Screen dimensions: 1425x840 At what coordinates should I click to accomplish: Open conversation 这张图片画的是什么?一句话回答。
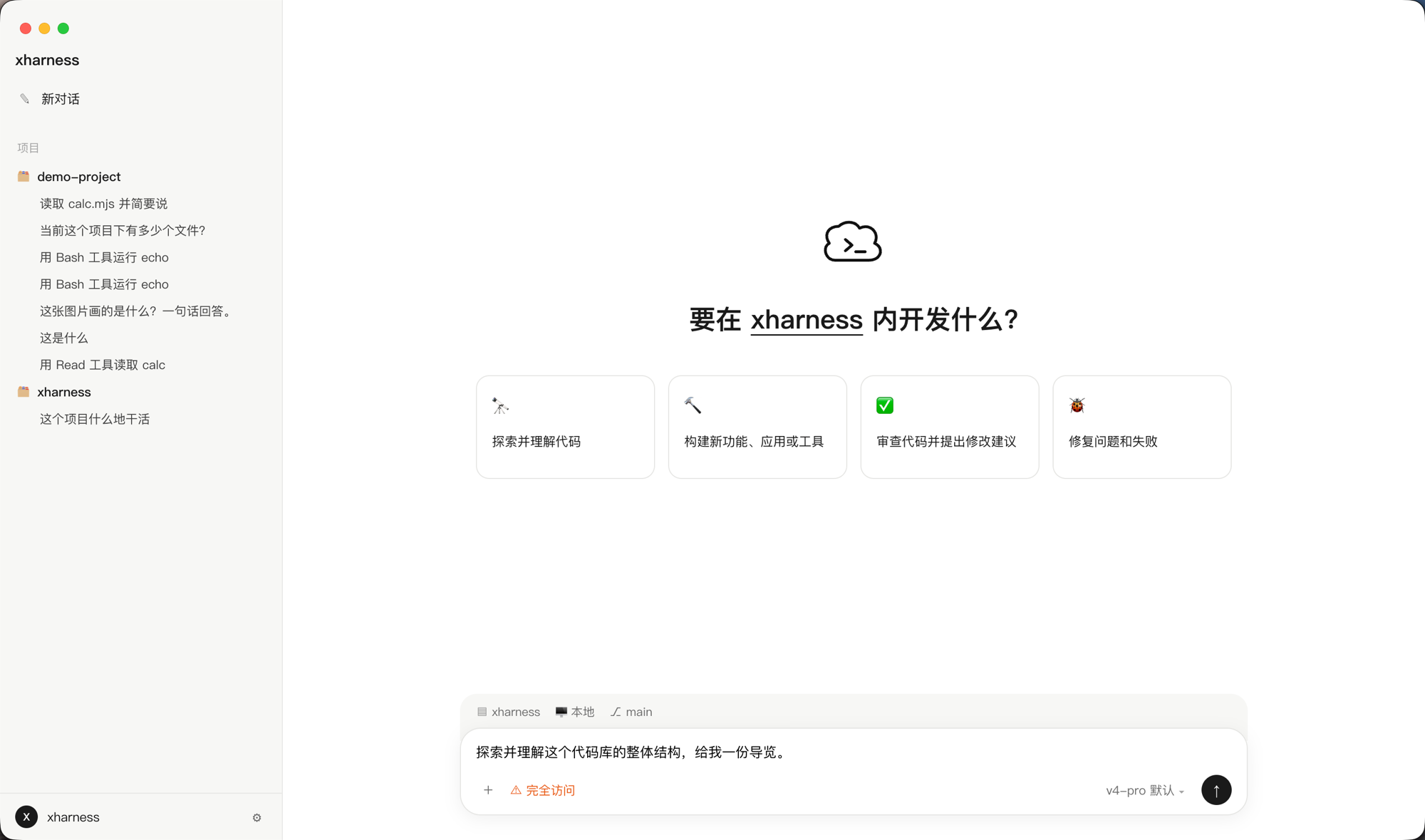point(137,311)
